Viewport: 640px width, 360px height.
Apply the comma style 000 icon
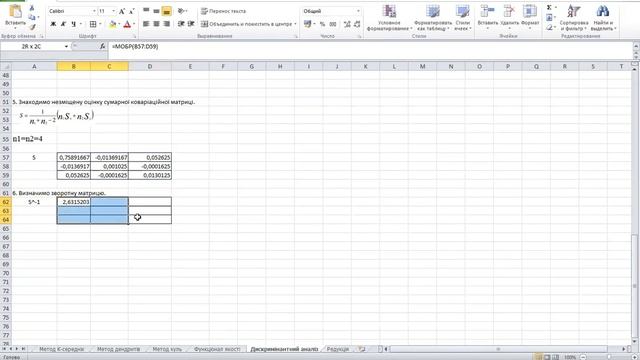click(x=333, y=24)
